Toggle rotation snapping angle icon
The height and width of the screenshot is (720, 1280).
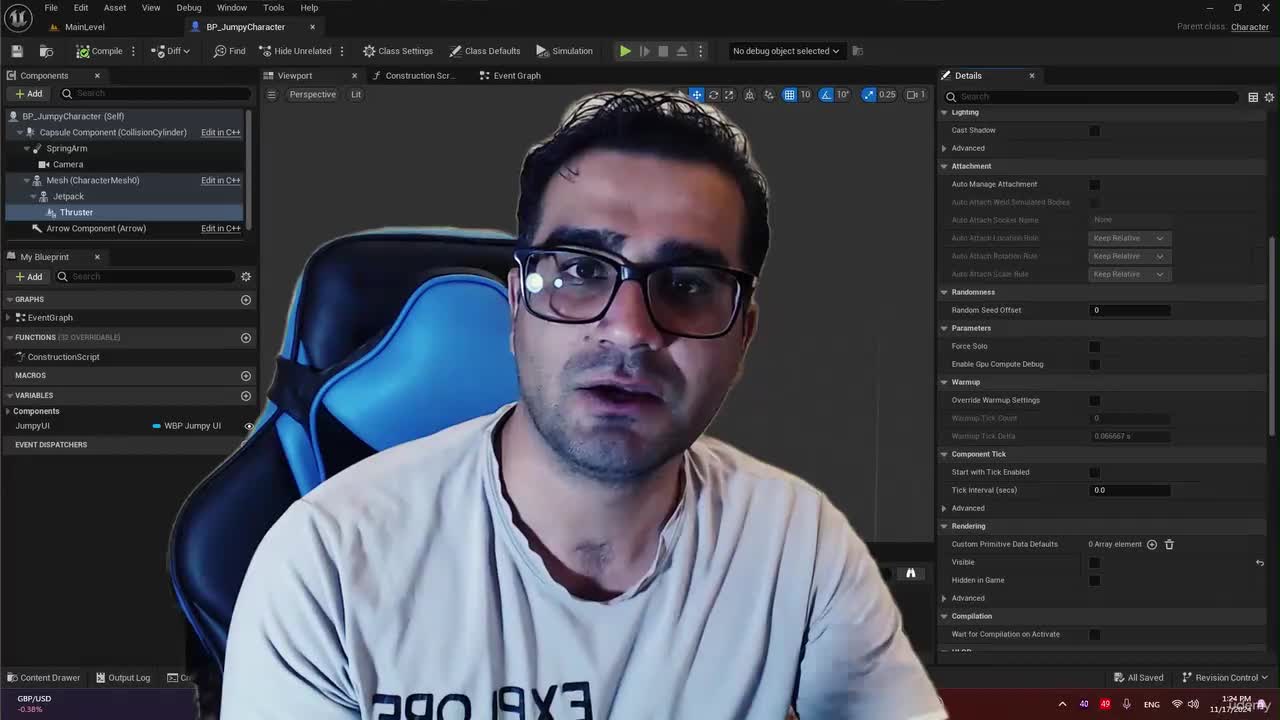(826, 95)
